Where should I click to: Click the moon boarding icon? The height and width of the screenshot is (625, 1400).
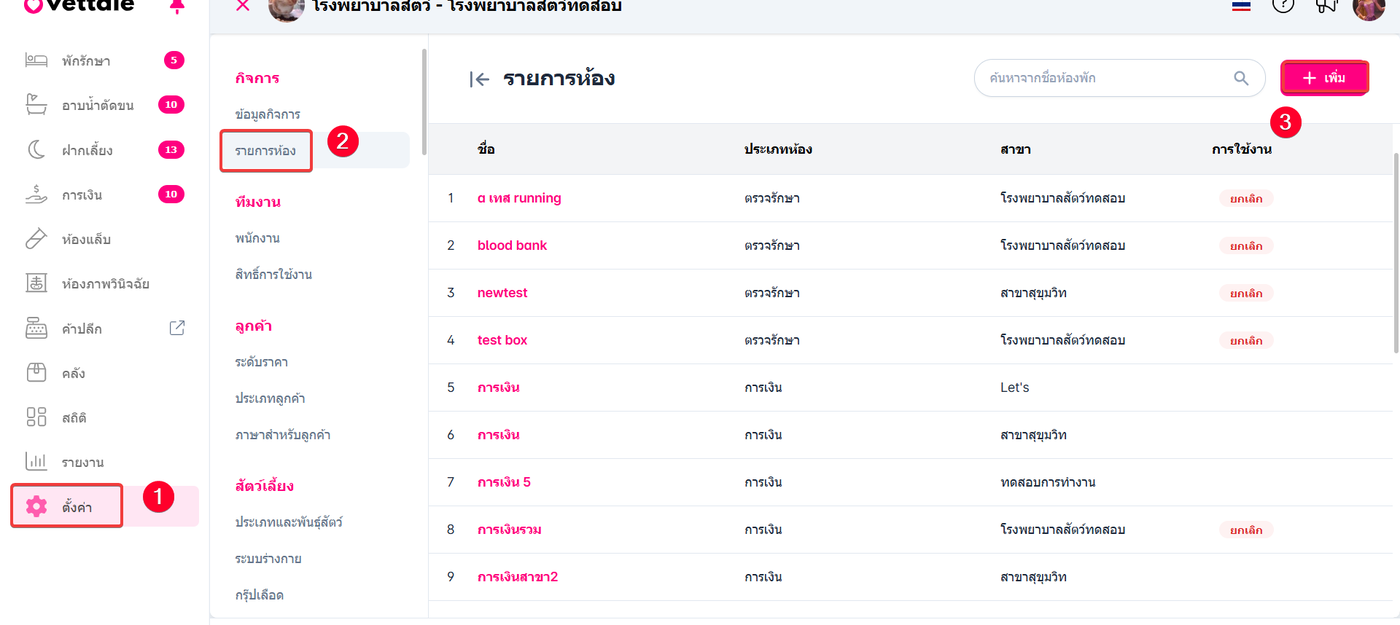37,150
